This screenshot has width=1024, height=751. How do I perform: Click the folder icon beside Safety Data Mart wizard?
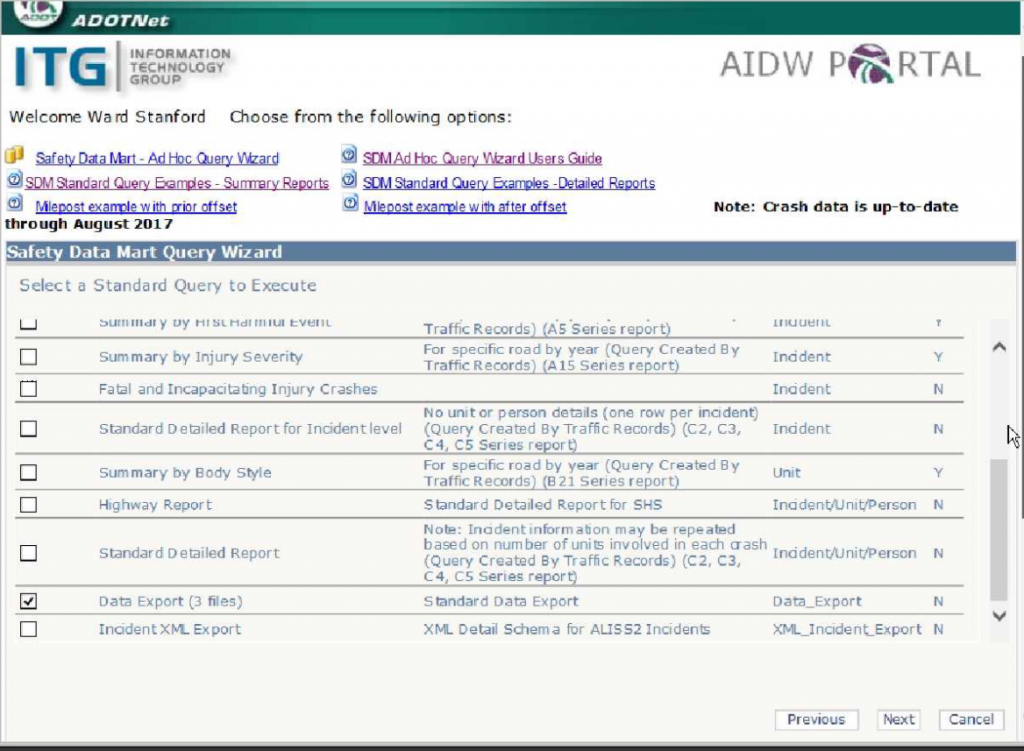(12, 157)
